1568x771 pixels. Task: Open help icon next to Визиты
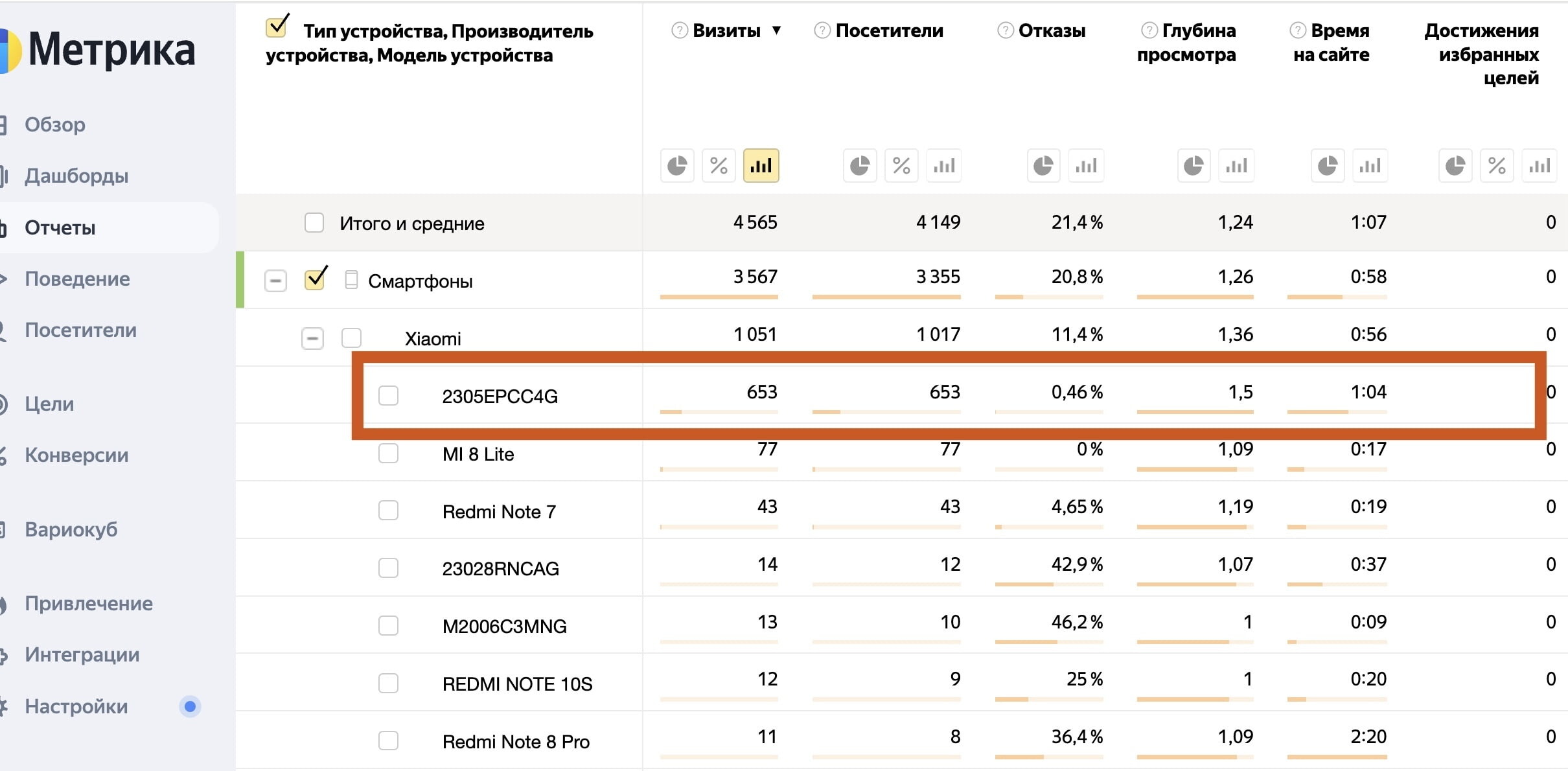(x=679, y=30)
